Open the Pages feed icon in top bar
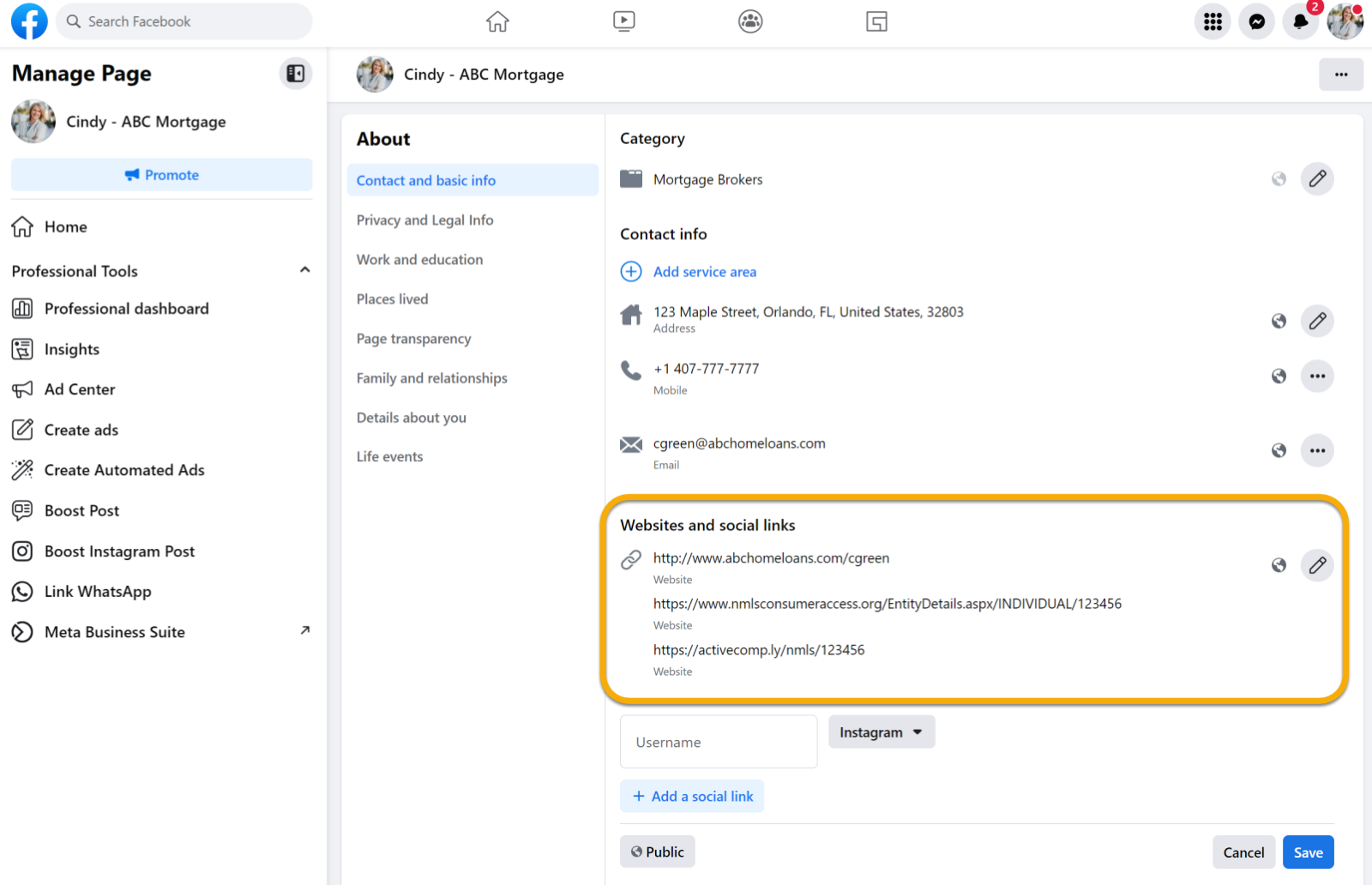This screenshot has width=1372, height=885. [876, 21]
